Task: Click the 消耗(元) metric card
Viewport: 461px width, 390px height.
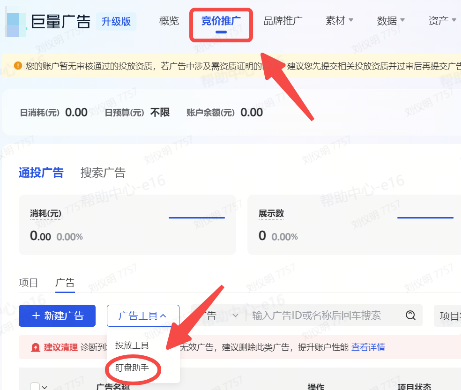Action: coord(127,225)
